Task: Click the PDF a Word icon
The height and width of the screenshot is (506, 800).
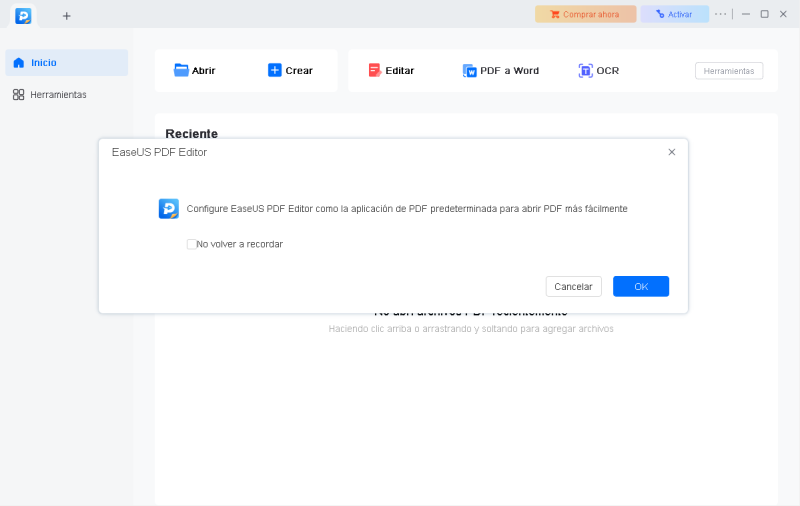Action: pos(469,70)
